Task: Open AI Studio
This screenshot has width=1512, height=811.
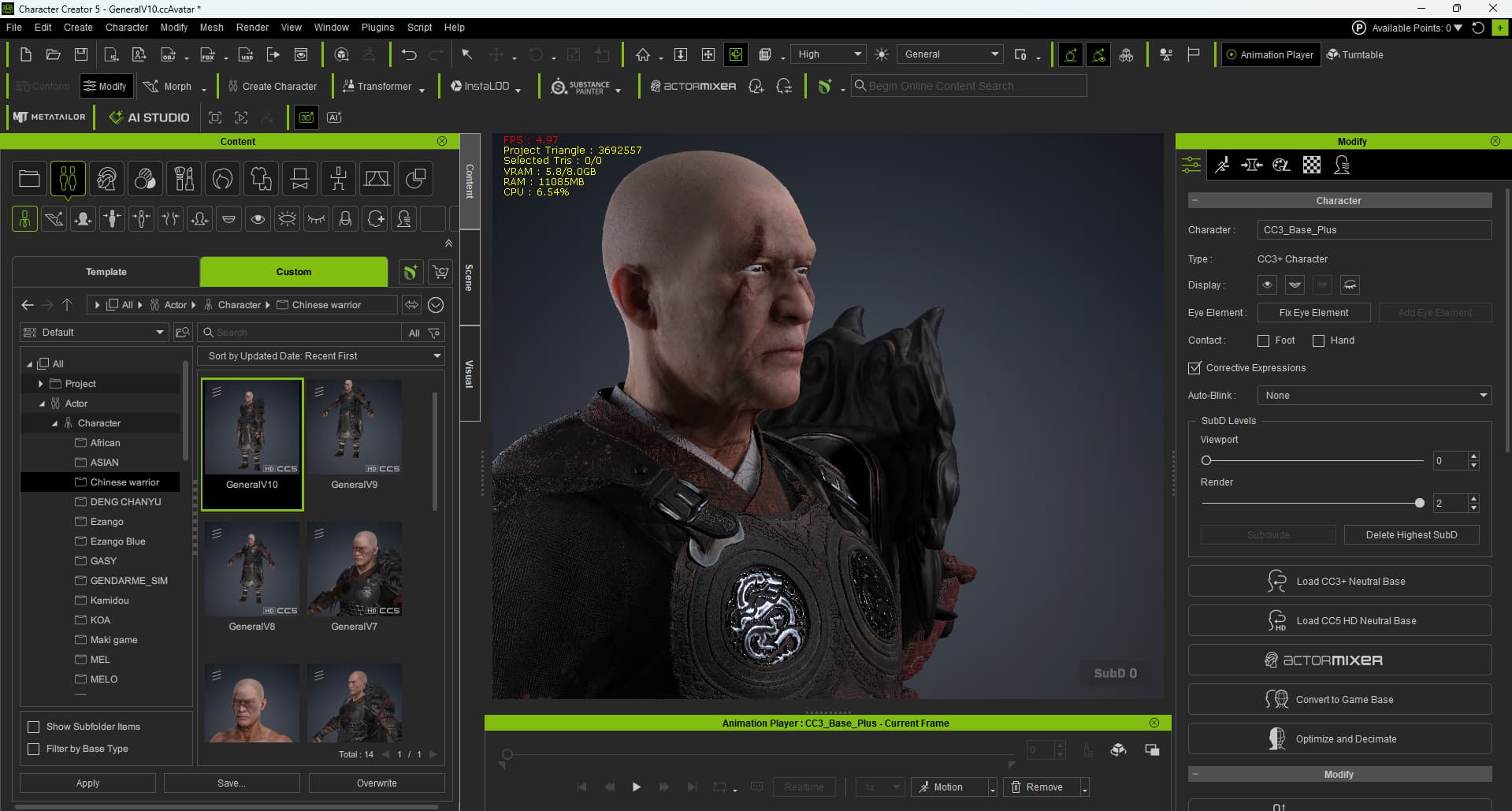Action: point(149,117)
